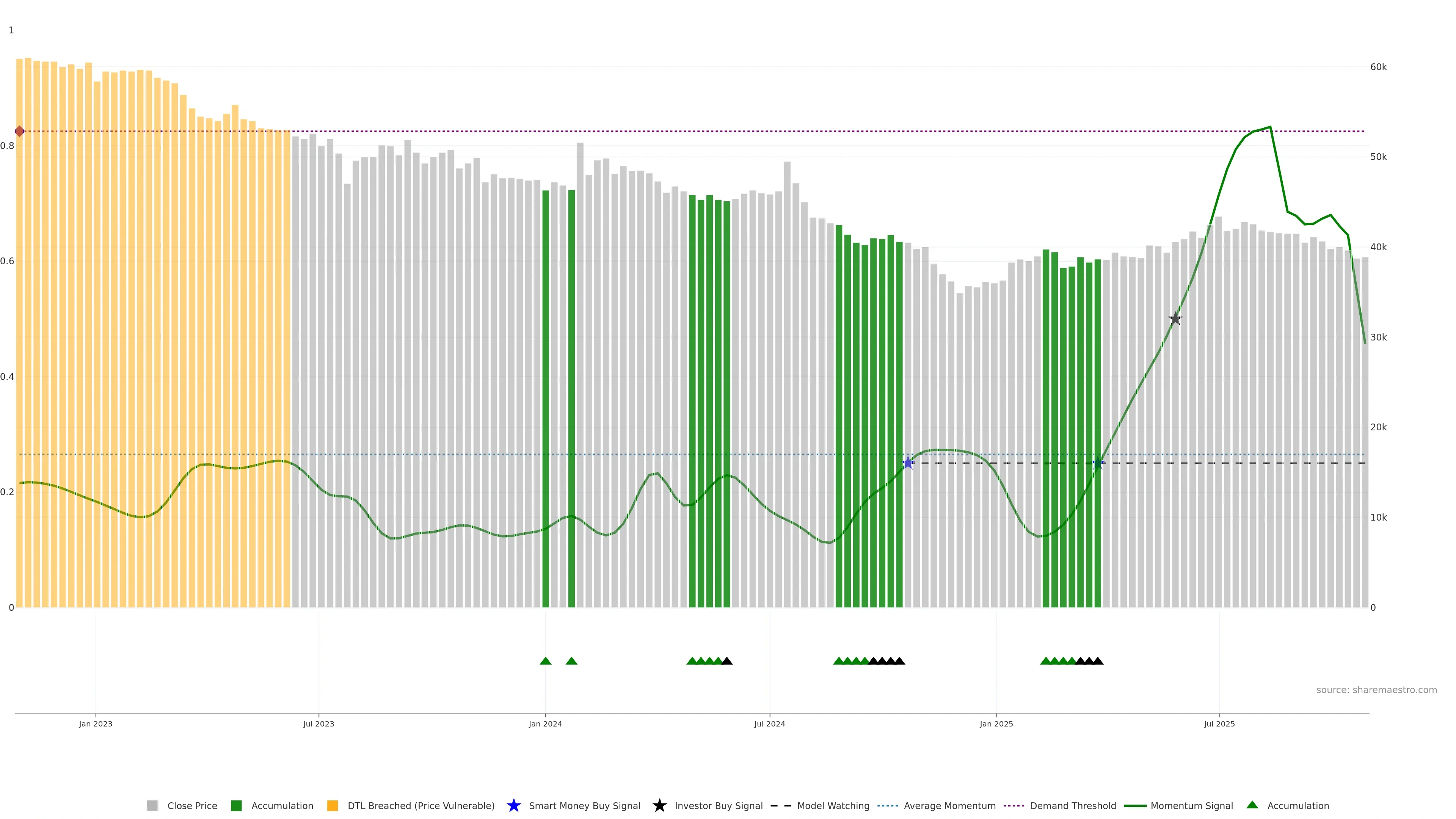
Task: Click the gray investor star on momentum line
Action: pos(1175,319)
